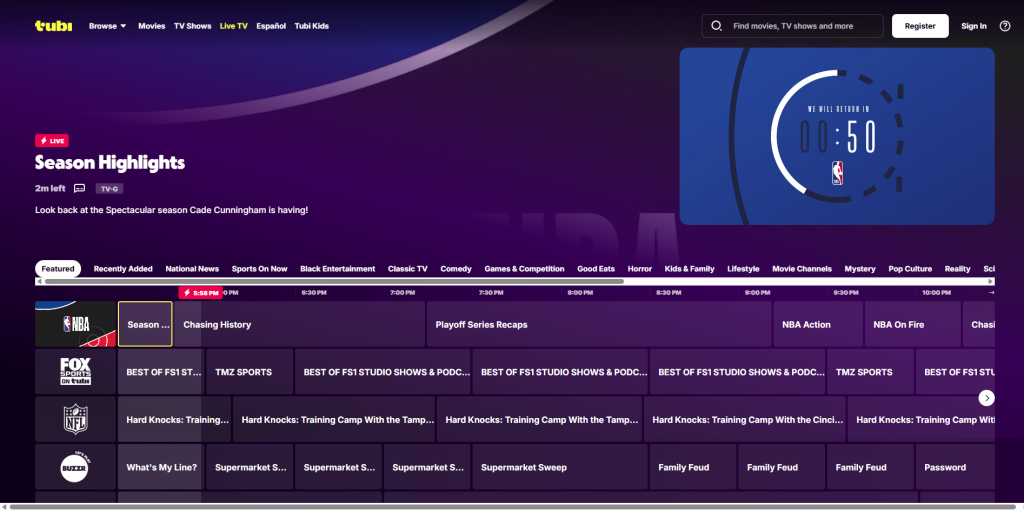
Task: Click the TV-G rating badge
Action: coord(109,189)
